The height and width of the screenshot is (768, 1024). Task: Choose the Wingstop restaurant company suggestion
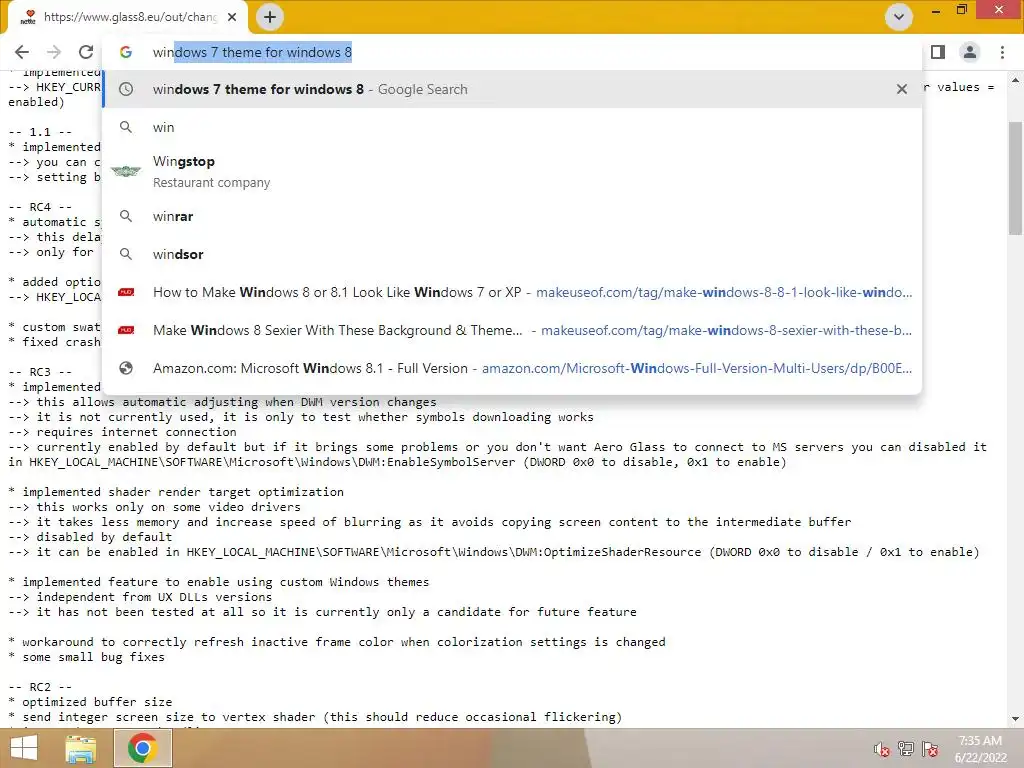point(512,171)
